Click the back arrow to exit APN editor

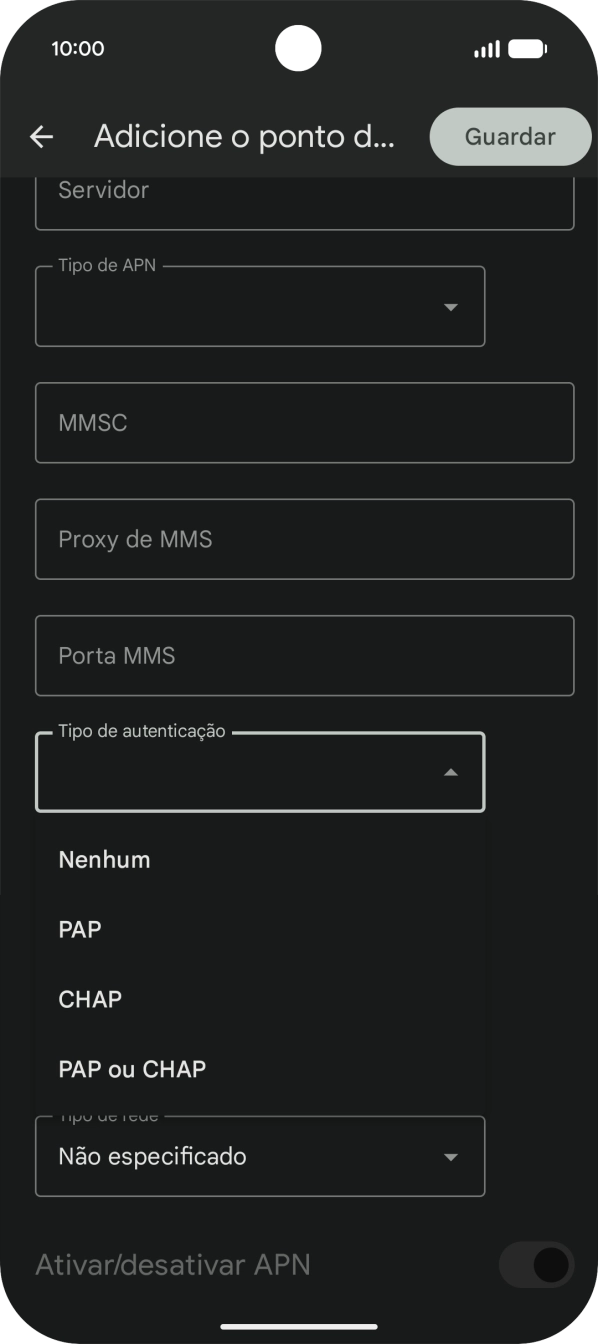(40, 136)
